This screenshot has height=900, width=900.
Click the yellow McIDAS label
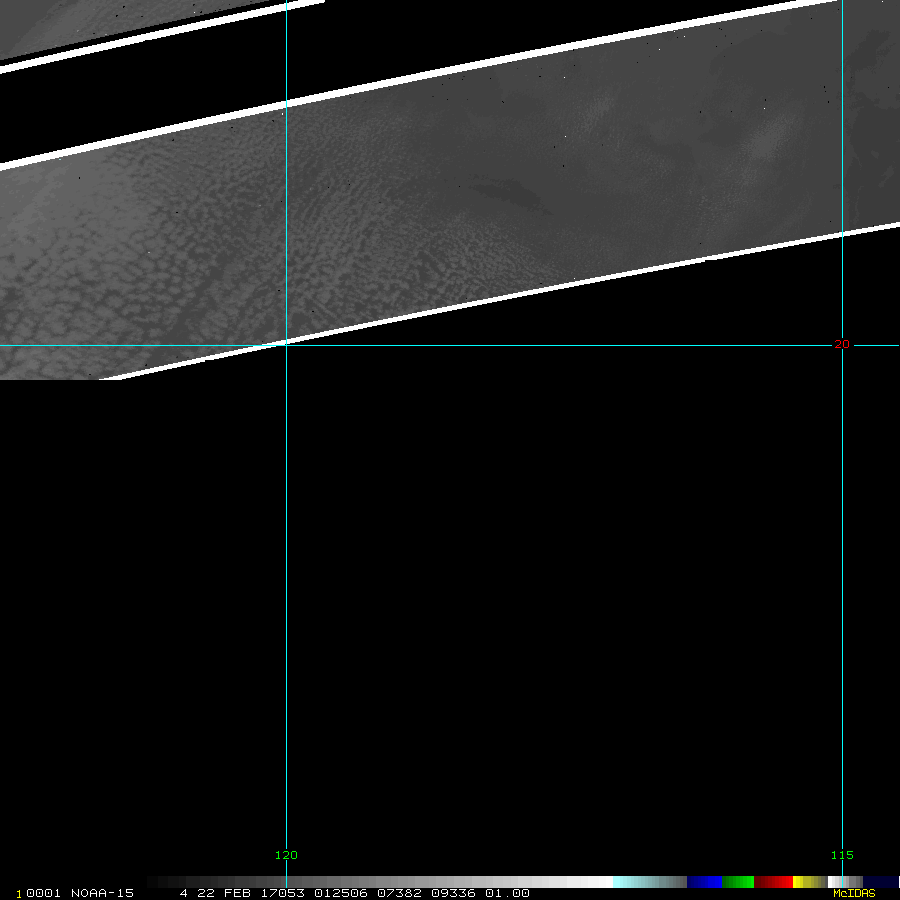tap(853, 893)
